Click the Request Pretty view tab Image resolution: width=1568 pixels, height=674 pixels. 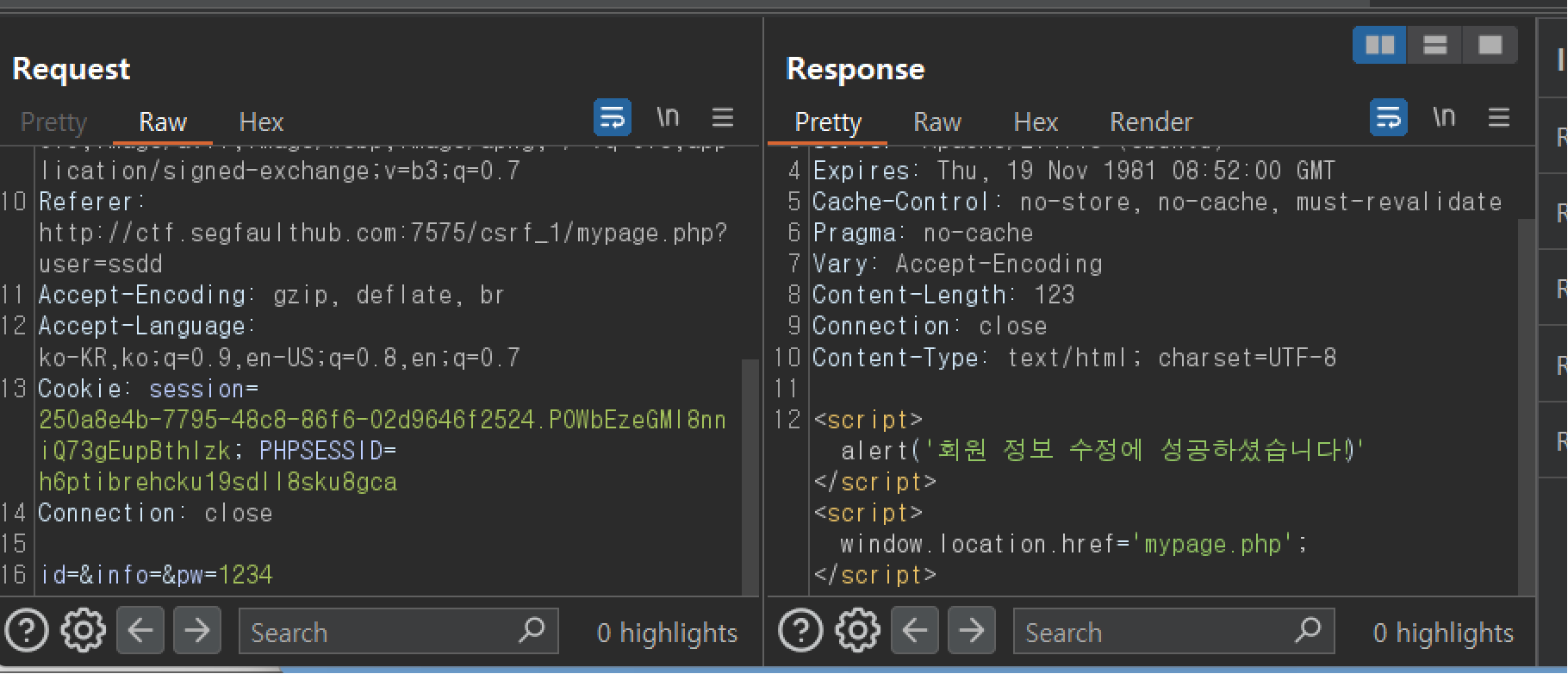53,122
